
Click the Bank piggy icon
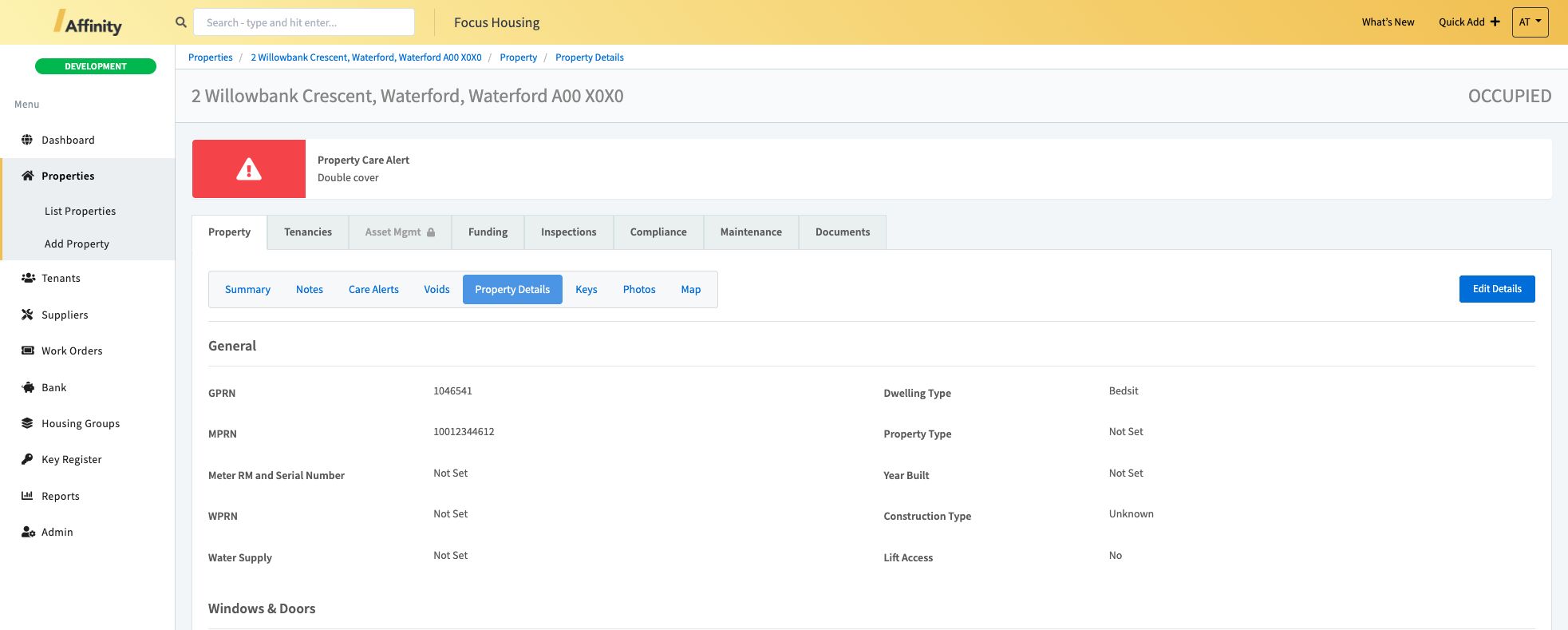27,387
